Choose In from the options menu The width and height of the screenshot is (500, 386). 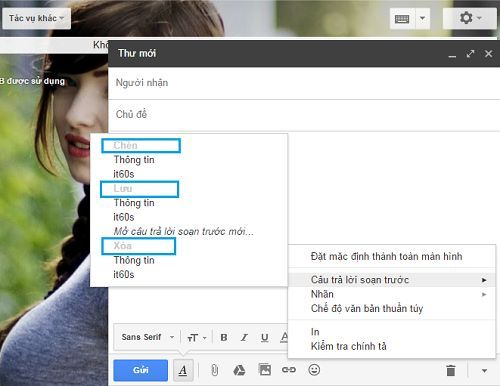[x=392, y=332]
